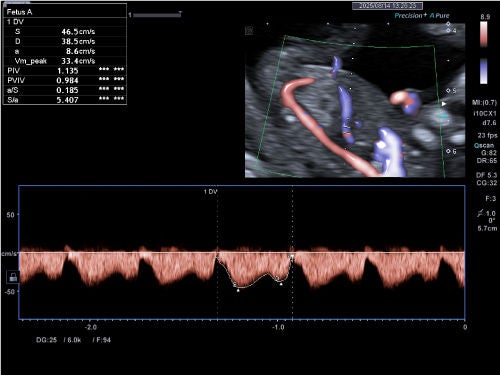Click the A Pure label
500x375 pixels.
pos(440,15)
